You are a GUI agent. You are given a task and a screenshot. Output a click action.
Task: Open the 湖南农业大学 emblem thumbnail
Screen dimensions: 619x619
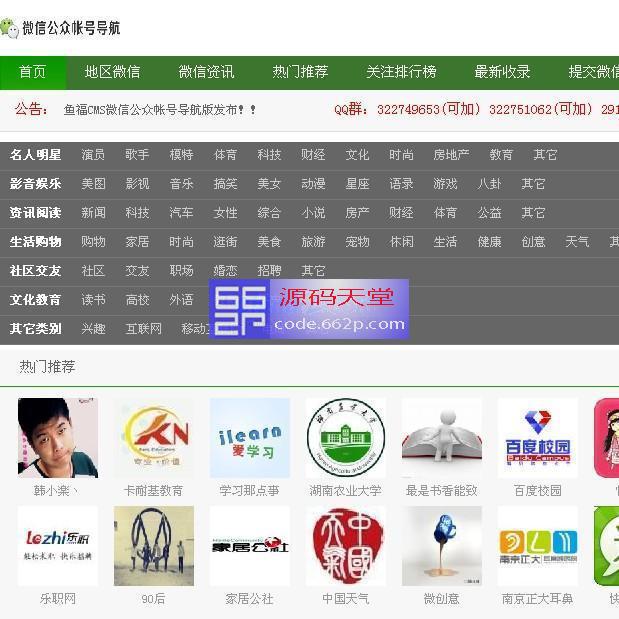click(x=346, y=438)
